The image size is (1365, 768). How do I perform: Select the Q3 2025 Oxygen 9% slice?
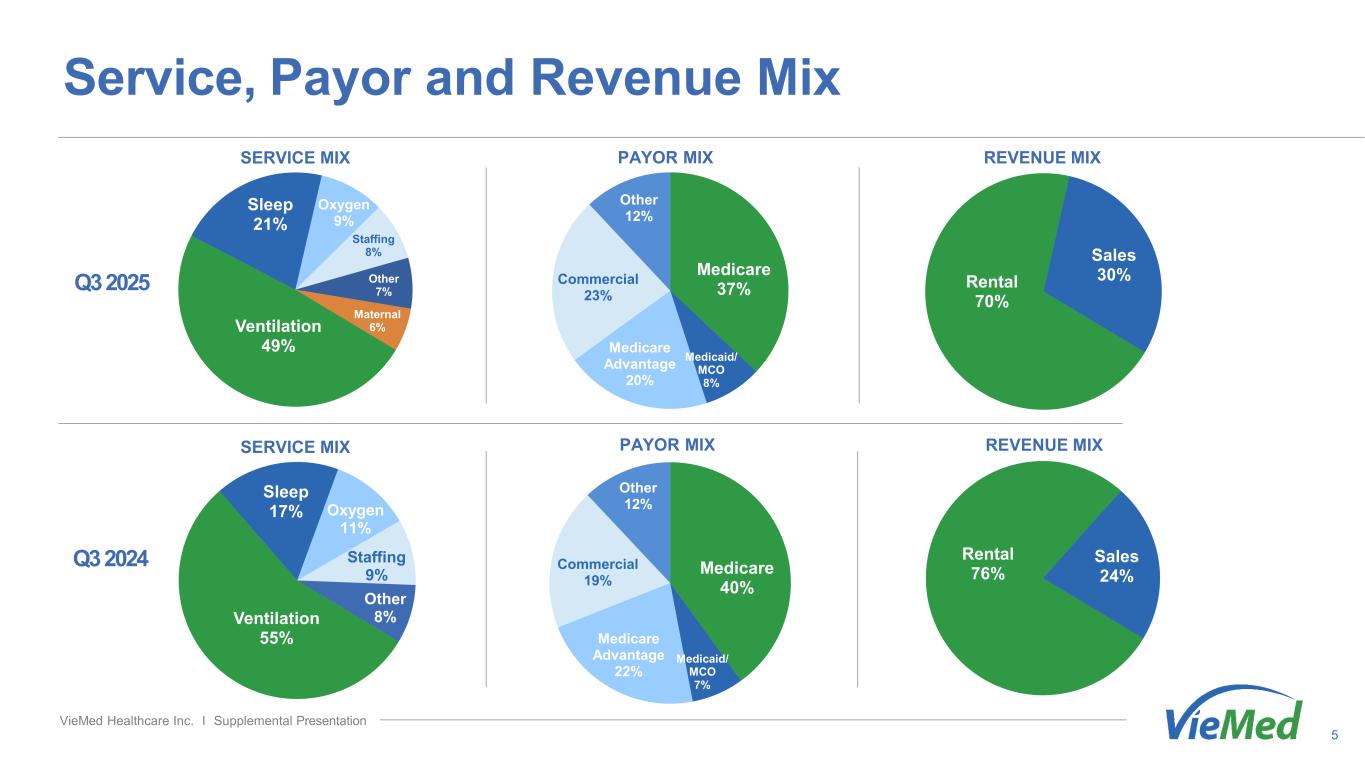(x=345, y=211)
